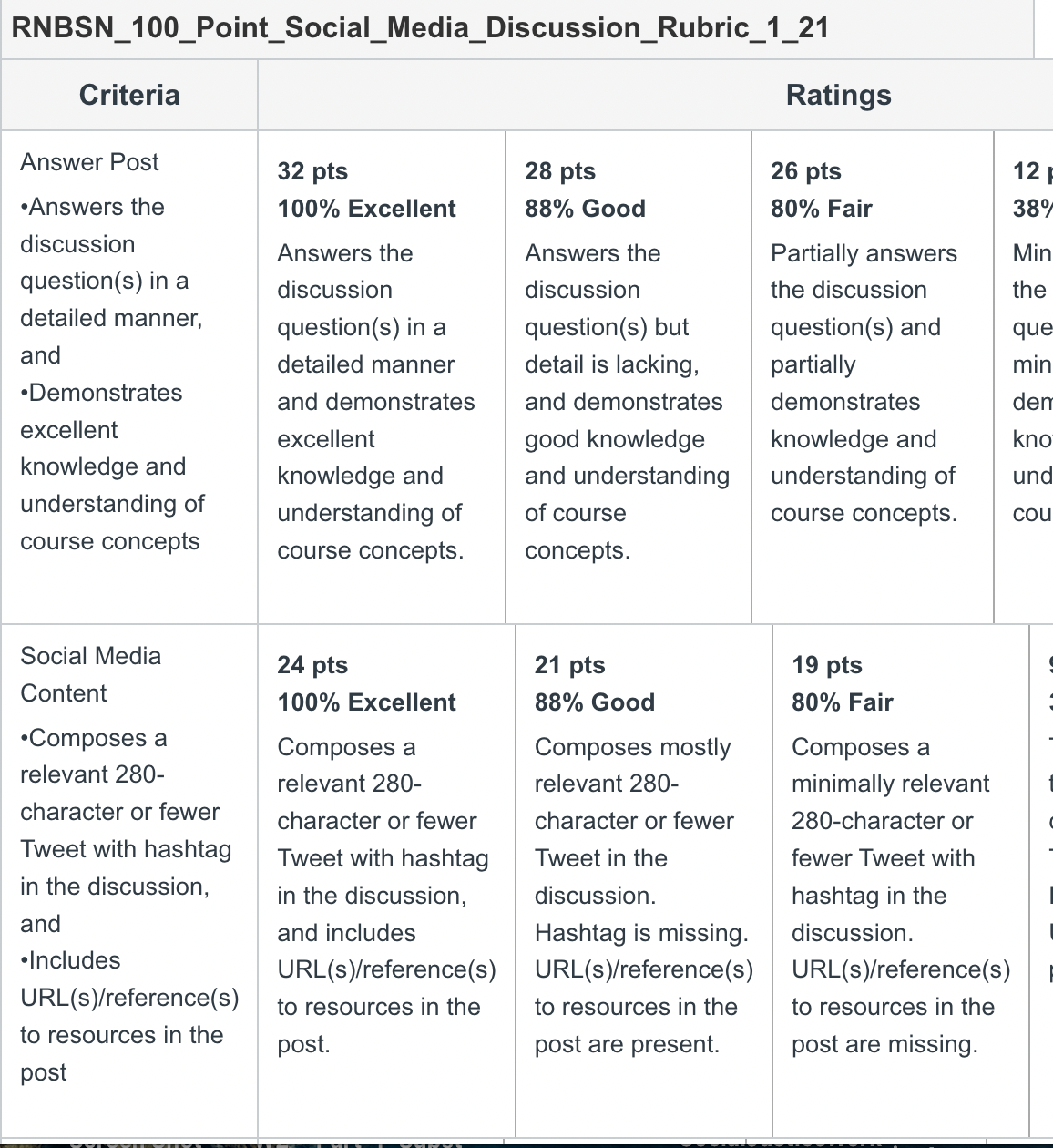
Task: Select the 19 pts rating value
Action: (x=827, y=665)
